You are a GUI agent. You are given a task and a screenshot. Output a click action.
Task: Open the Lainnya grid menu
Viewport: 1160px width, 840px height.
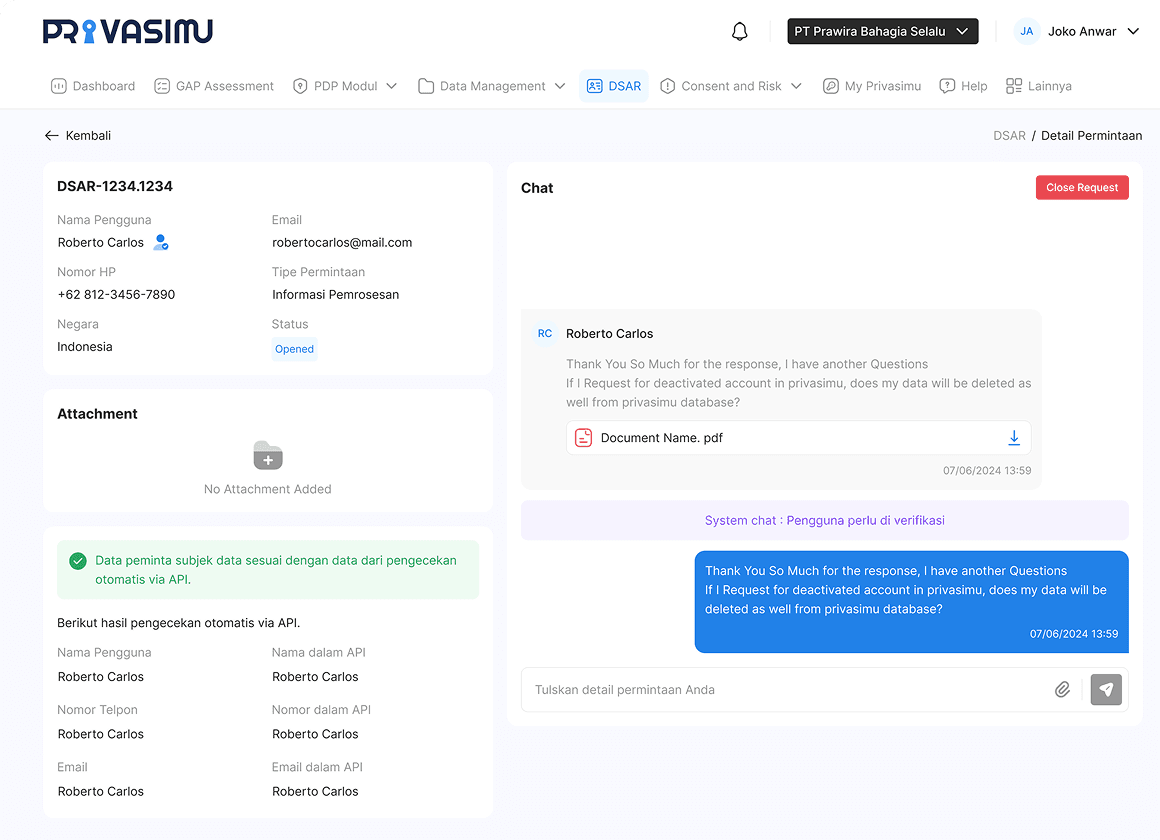[1038, 86]
